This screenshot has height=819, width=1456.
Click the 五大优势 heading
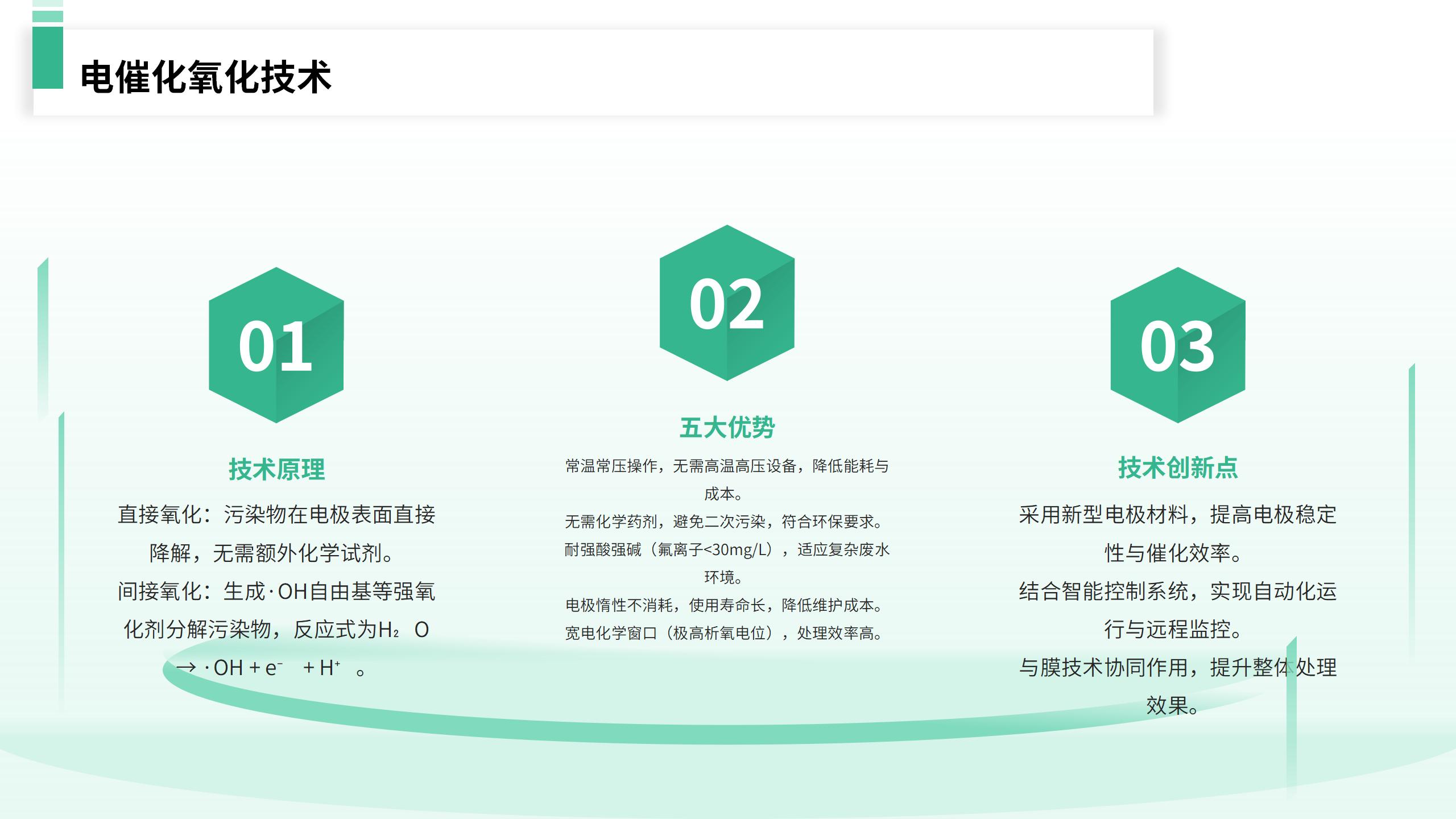pyautogui.click(x=727, y=428)
